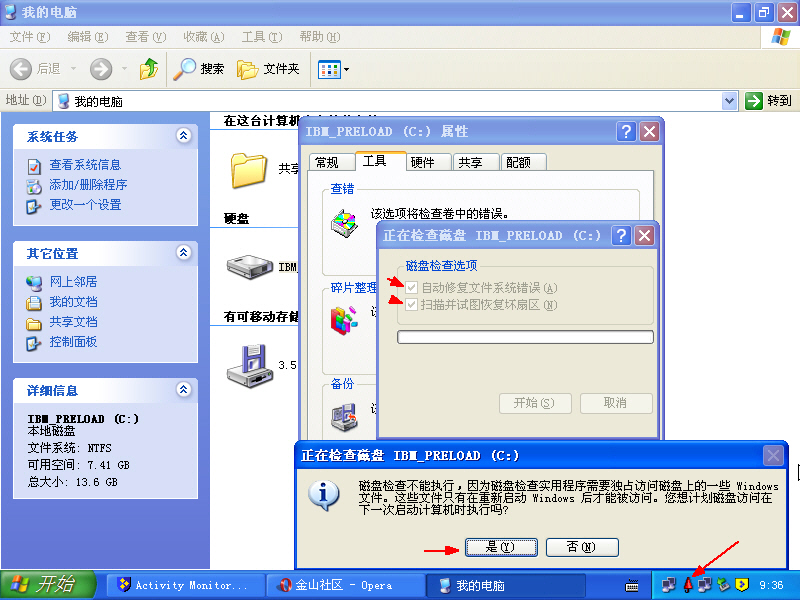Open the views icon in toolbar
This screenshot has height=600, width=800.
[329, 69]
